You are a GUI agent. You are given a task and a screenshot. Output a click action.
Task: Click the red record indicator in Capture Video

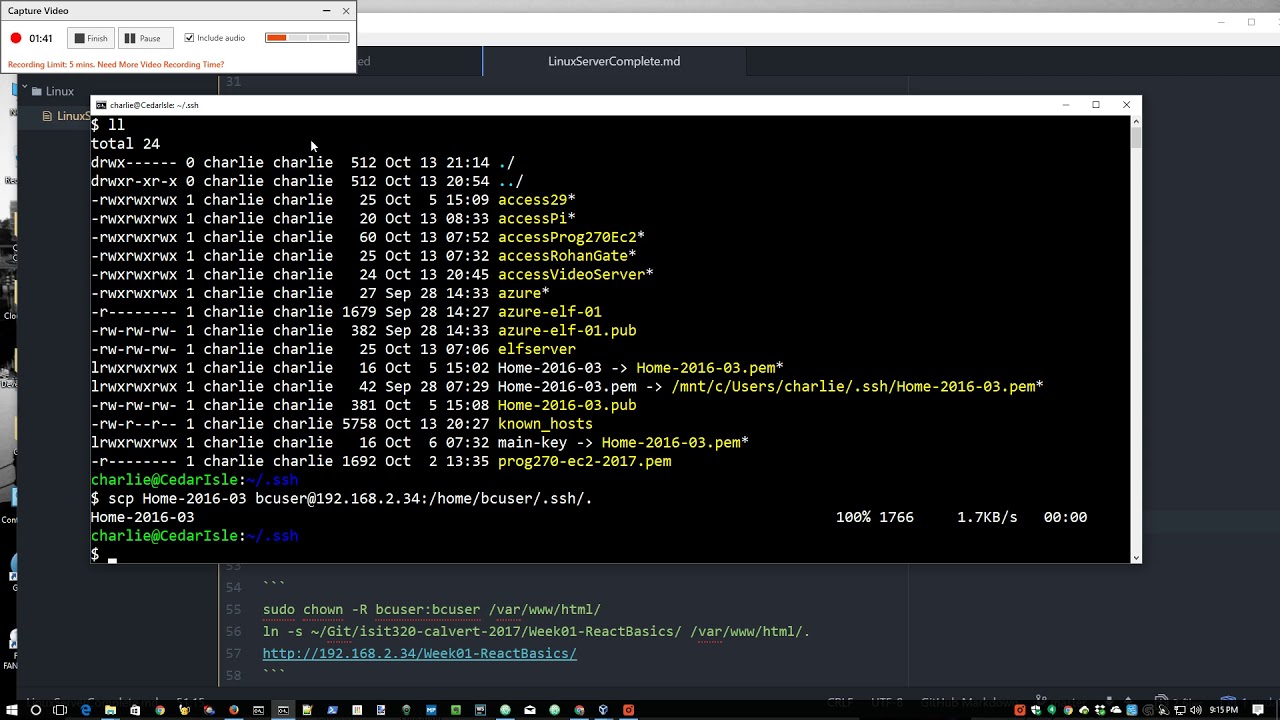click(x=16, y=38)
